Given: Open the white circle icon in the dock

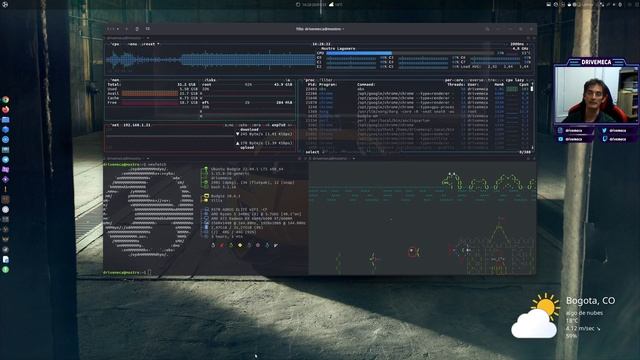Looking at the screenshot, I should tap(5, 209).
